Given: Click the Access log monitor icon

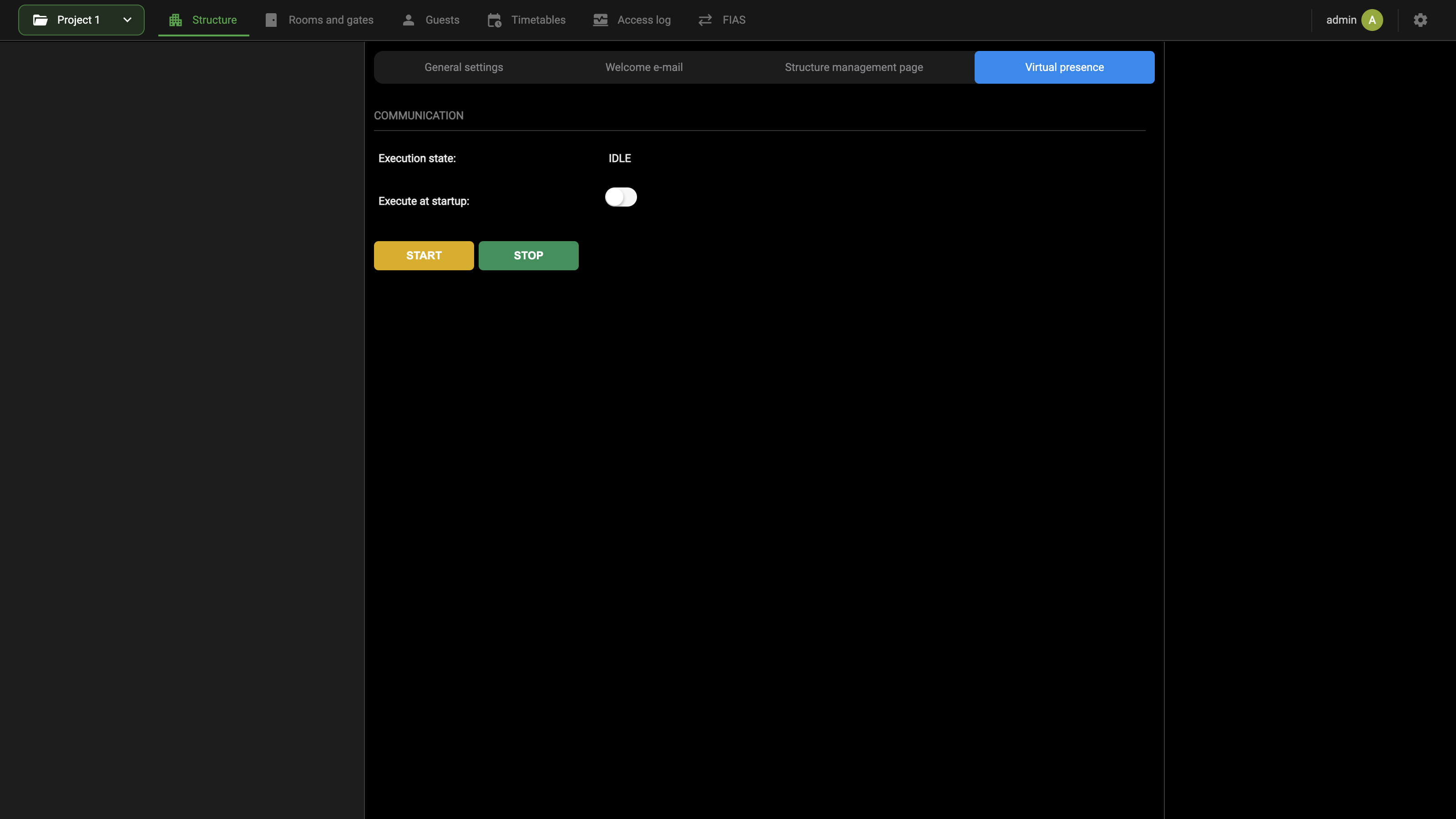Looking at the screenshot, I should [x=600, y=20].
